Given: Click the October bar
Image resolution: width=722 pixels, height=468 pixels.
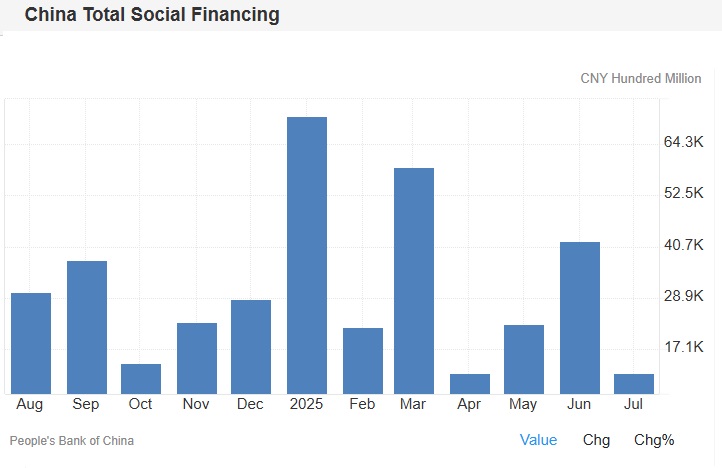Looking at the screenshot, I should [141, 378].
